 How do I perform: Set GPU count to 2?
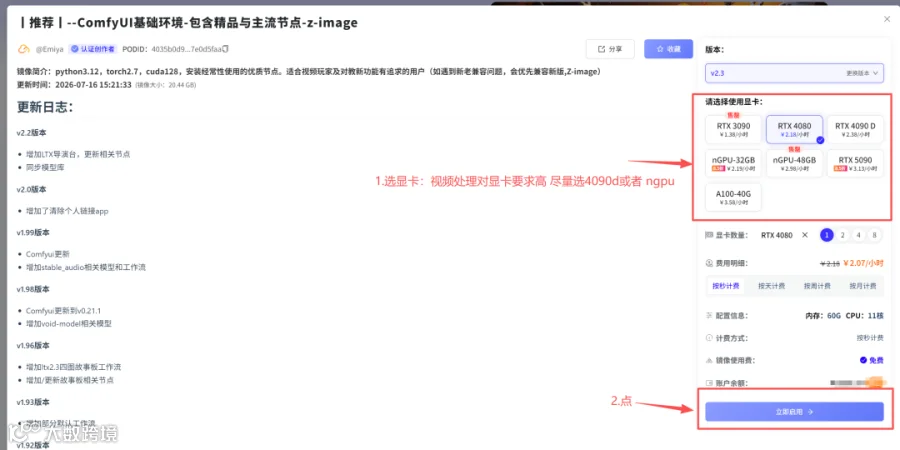click(x=842, y=235)
